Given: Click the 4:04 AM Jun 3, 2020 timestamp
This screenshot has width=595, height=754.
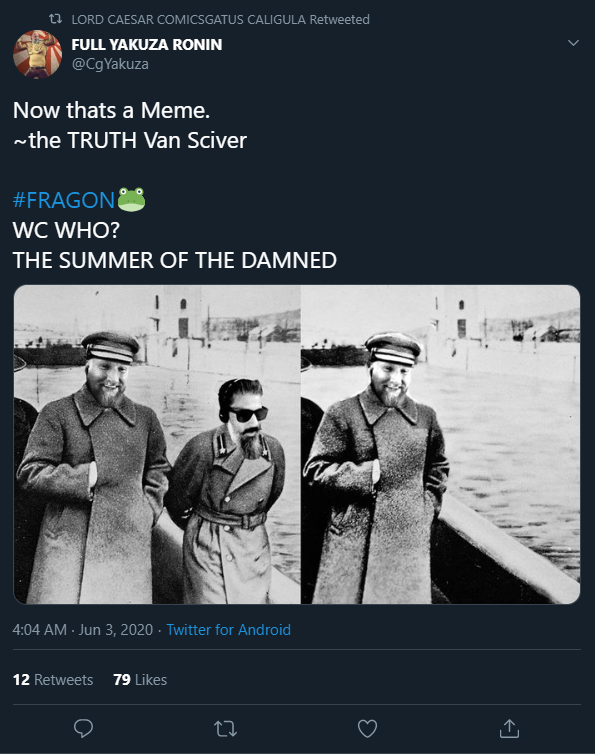Looking at the screenshot, I should click(x=83, y=629).
